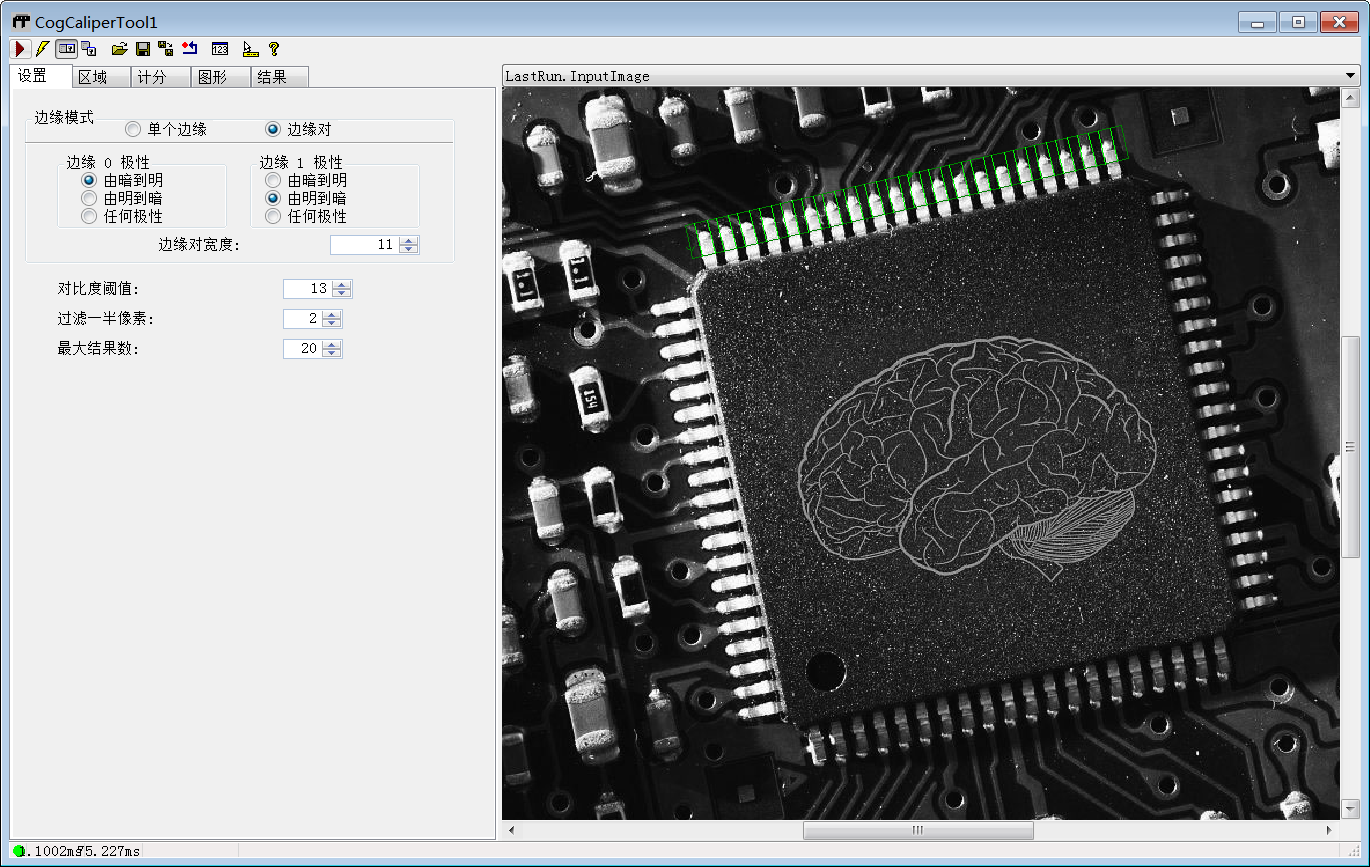Minimize the CogCaliperTool1 window
The width and height of the screenshot is (1370, 867).
coord(1257,22)
